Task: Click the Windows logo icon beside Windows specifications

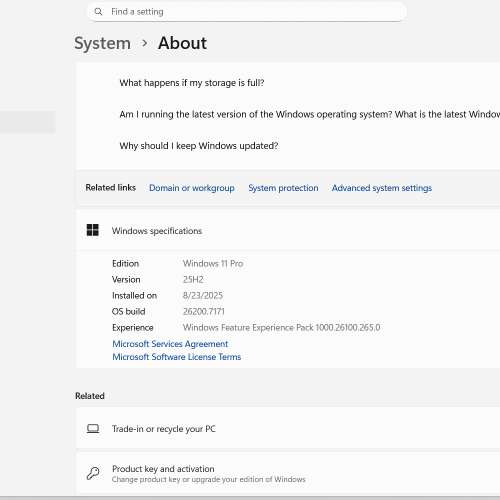Action: pyautogui.click(x=93, y=230)
